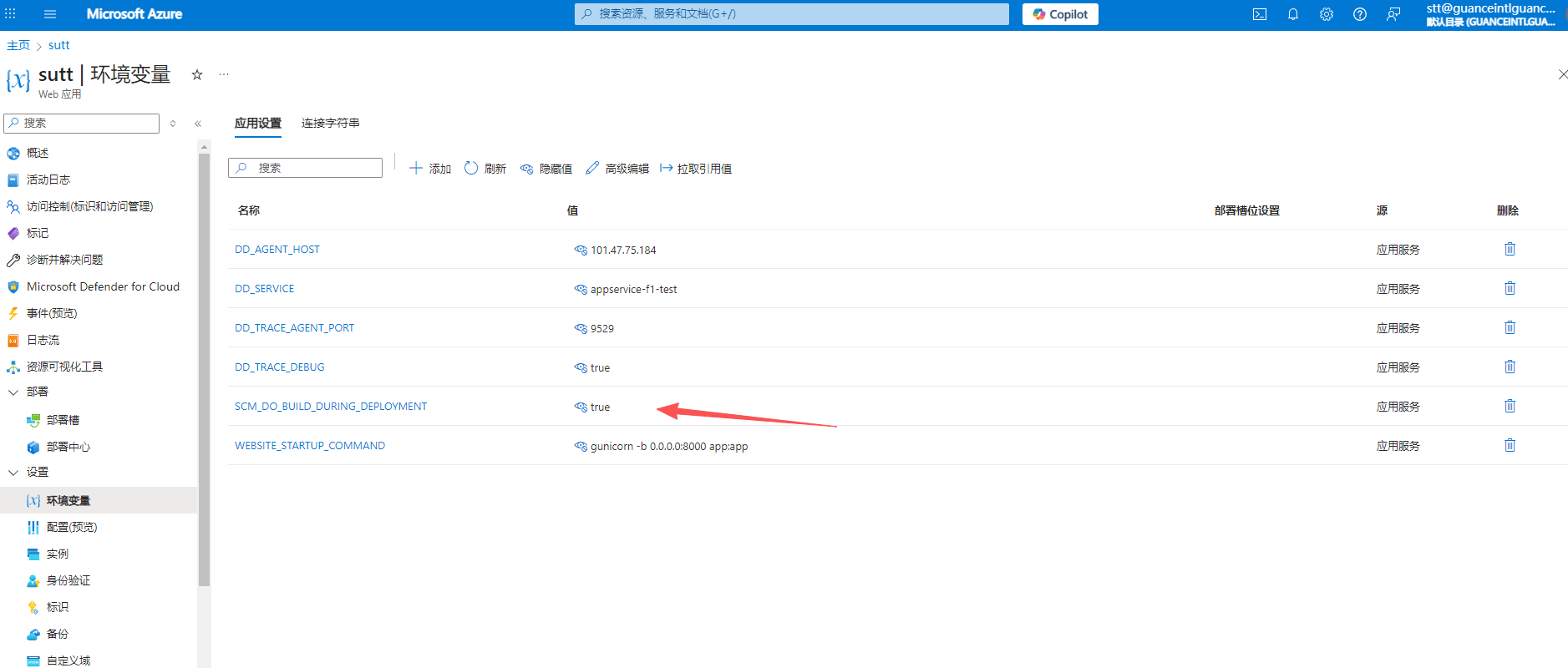Image resolution: width=1568 pixels, height=668 pixels.
Task: Collapse the left navigation menu
Action: tap(198, 124)
